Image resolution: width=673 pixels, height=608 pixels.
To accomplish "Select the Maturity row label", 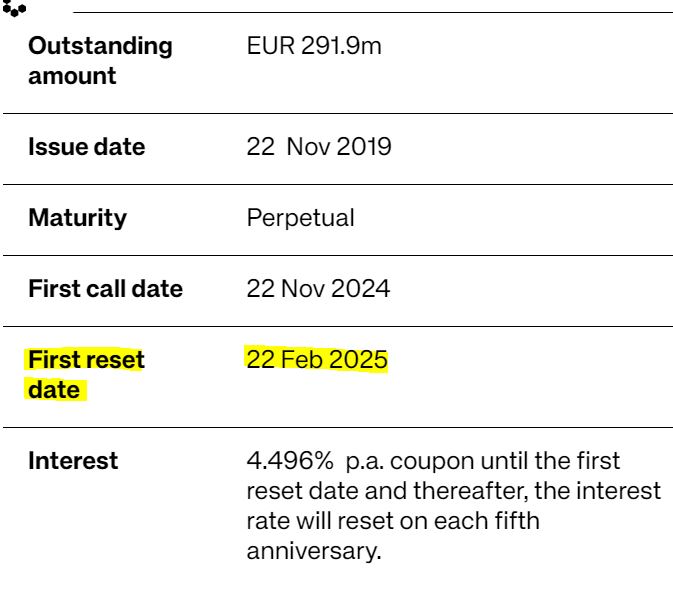I will (78, 218).
